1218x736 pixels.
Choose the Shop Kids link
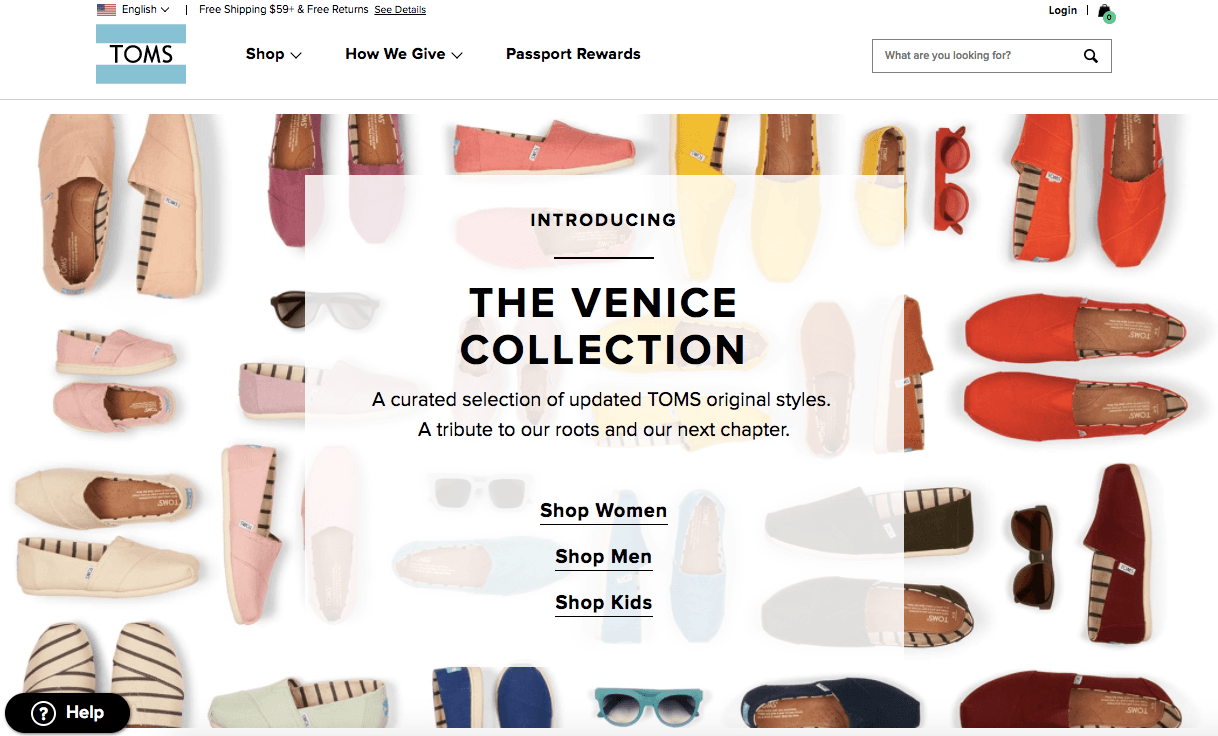pyautogui.click(x=603, y=603)
